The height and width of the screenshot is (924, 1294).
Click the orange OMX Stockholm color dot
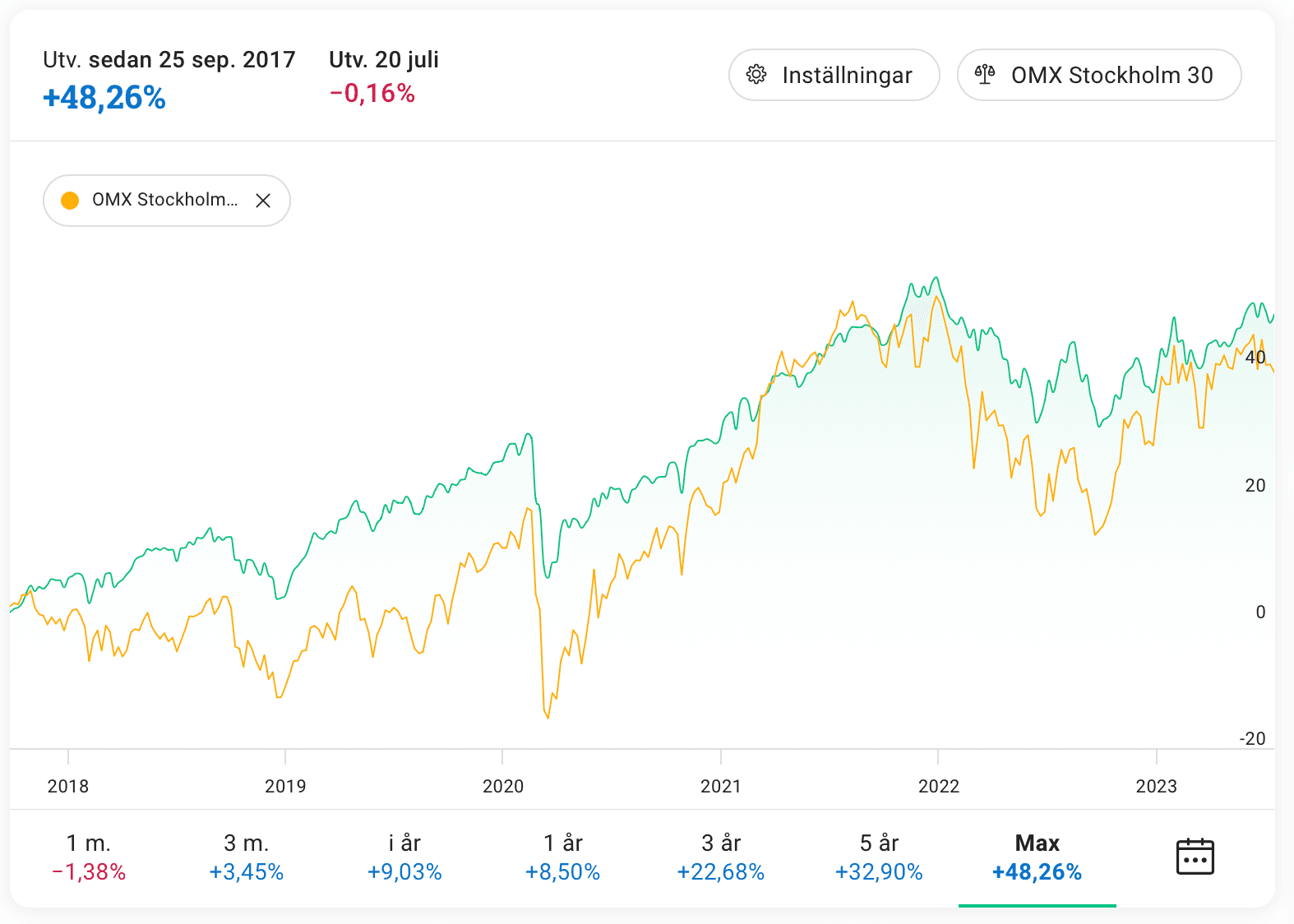tap(70, 201)
